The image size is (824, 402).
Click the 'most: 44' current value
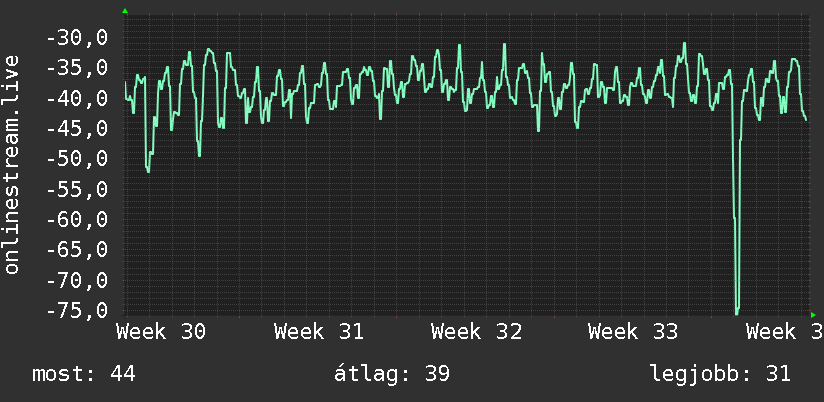(84, 374)
